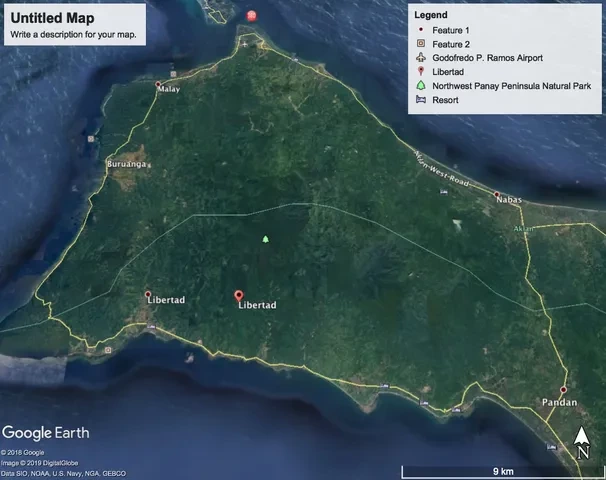Click the Feature 2 square marker on the coast north of Buruanga
Screen dimensions: 606x480
[x=91, y=139]
